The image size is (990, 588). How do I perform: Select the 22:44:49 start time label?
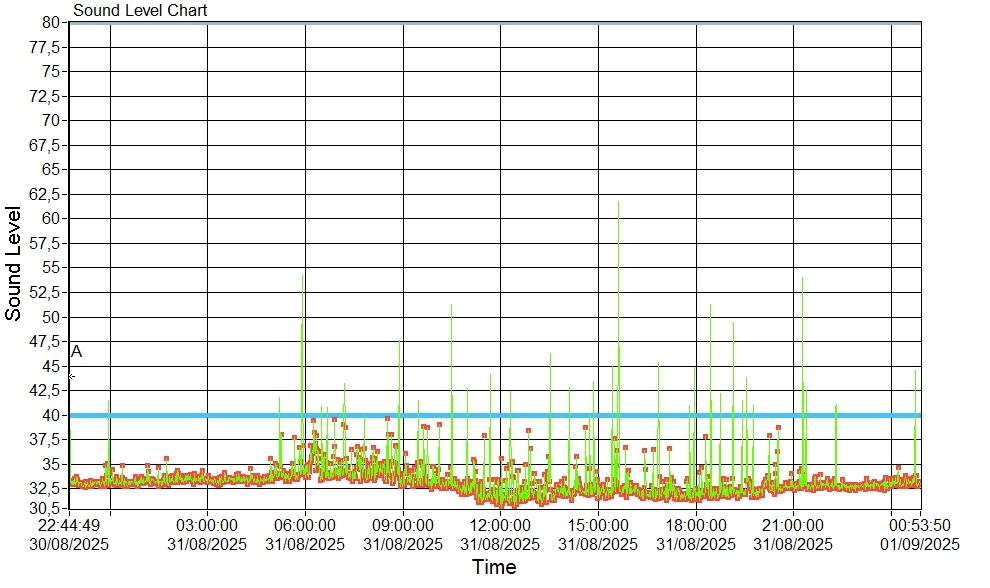click(x=69, y=525)
